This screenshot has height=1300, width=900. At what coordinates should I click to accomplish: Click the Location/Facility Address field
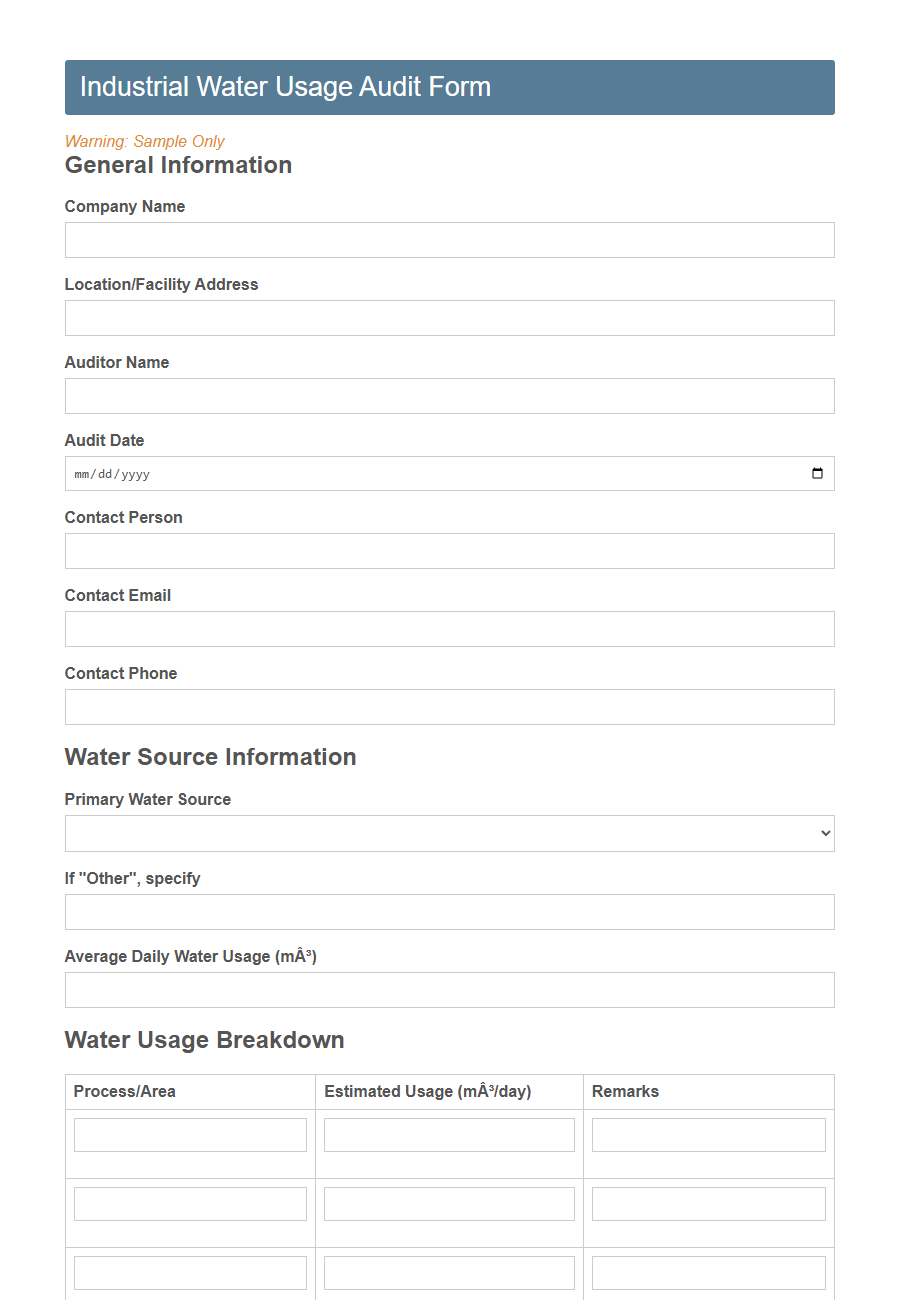click(x=449, y=318)
